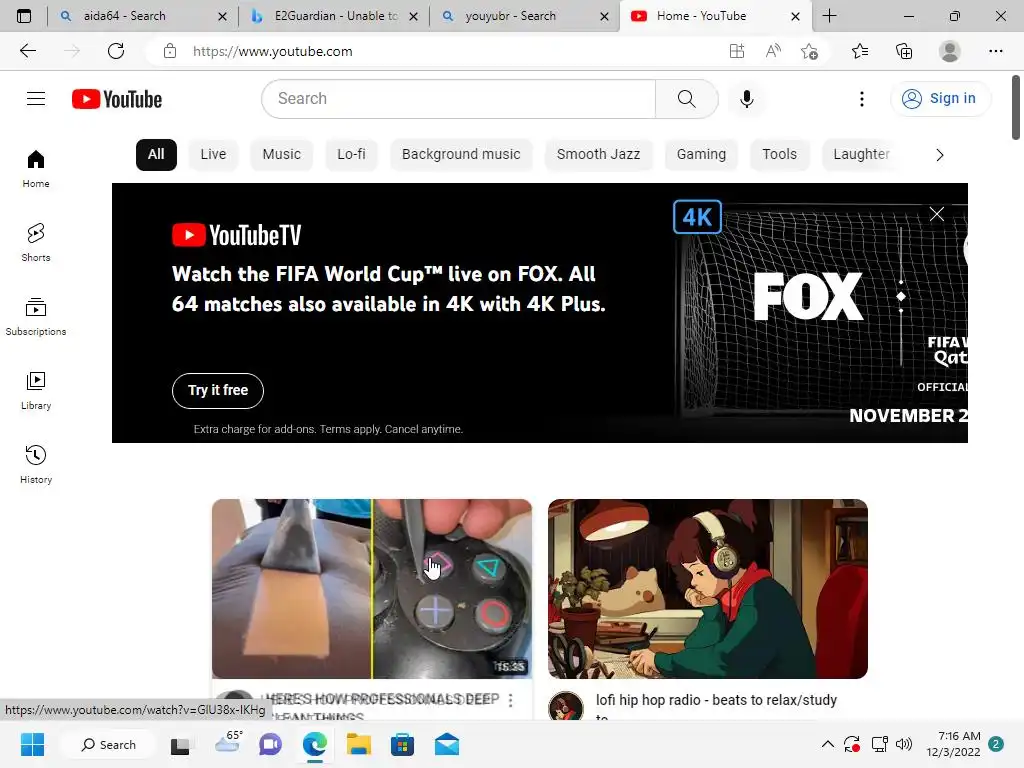This screenshot has width=1024, height=768.
Task: Click the address bar URL
Action: pyautogui.click(x=272, y=51)
